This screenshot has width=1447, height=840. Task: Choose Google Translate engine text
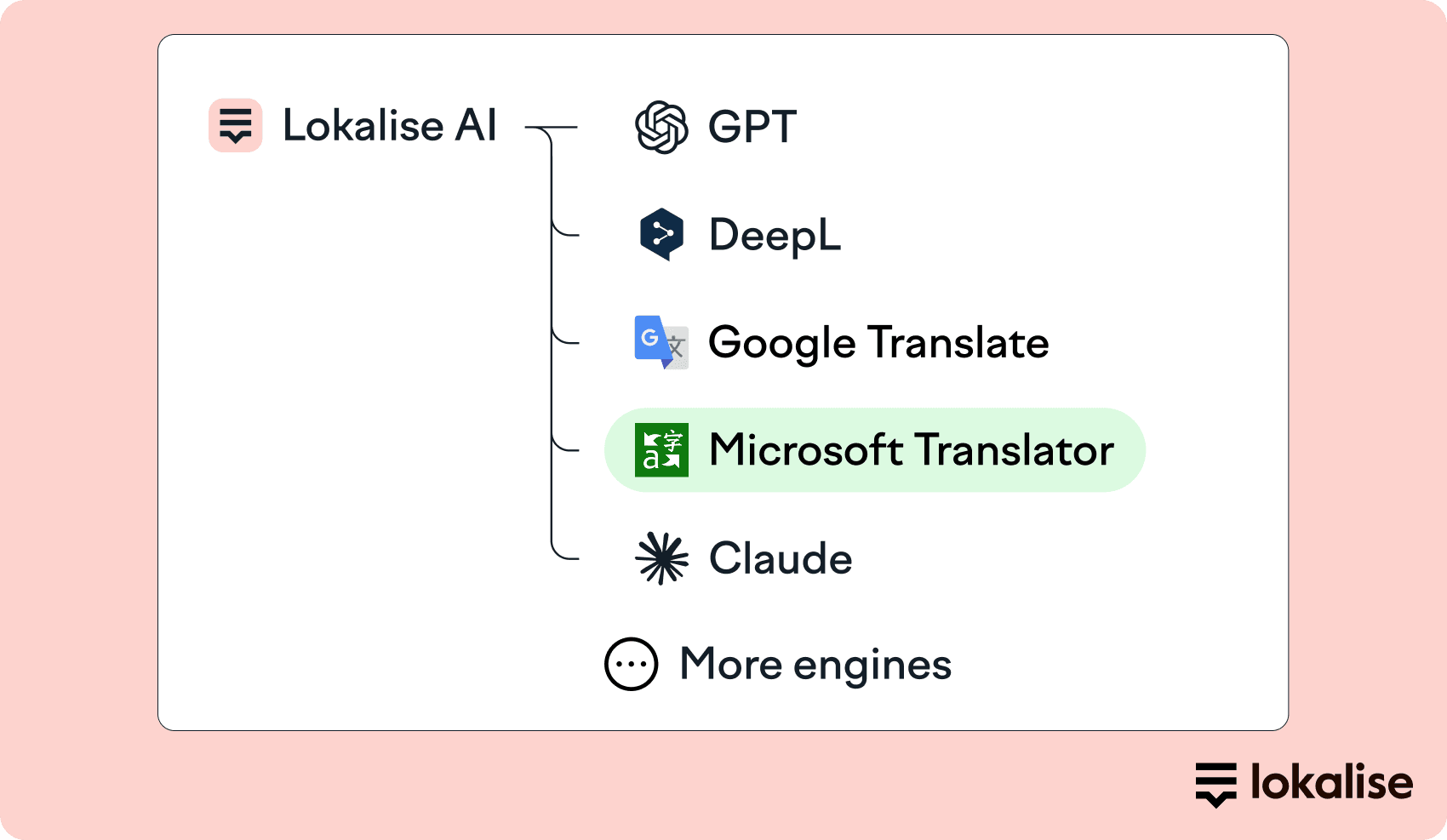click(878, 343)
